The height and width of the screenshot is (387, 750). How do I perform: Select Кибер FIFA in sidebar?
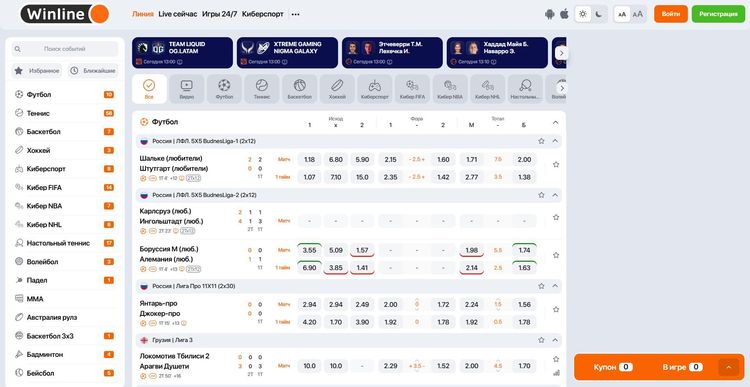65,188
